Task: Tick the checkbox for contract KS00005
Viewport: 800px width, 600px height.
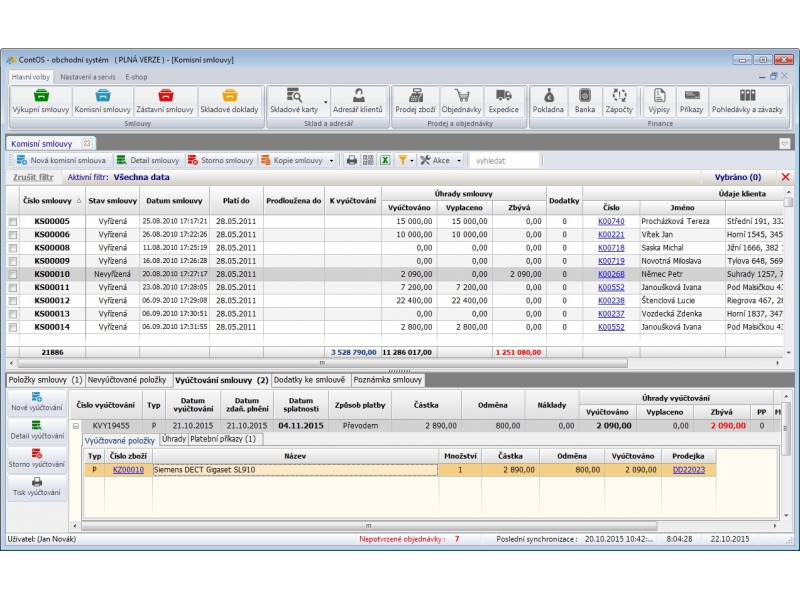Action: click(13, 221)
